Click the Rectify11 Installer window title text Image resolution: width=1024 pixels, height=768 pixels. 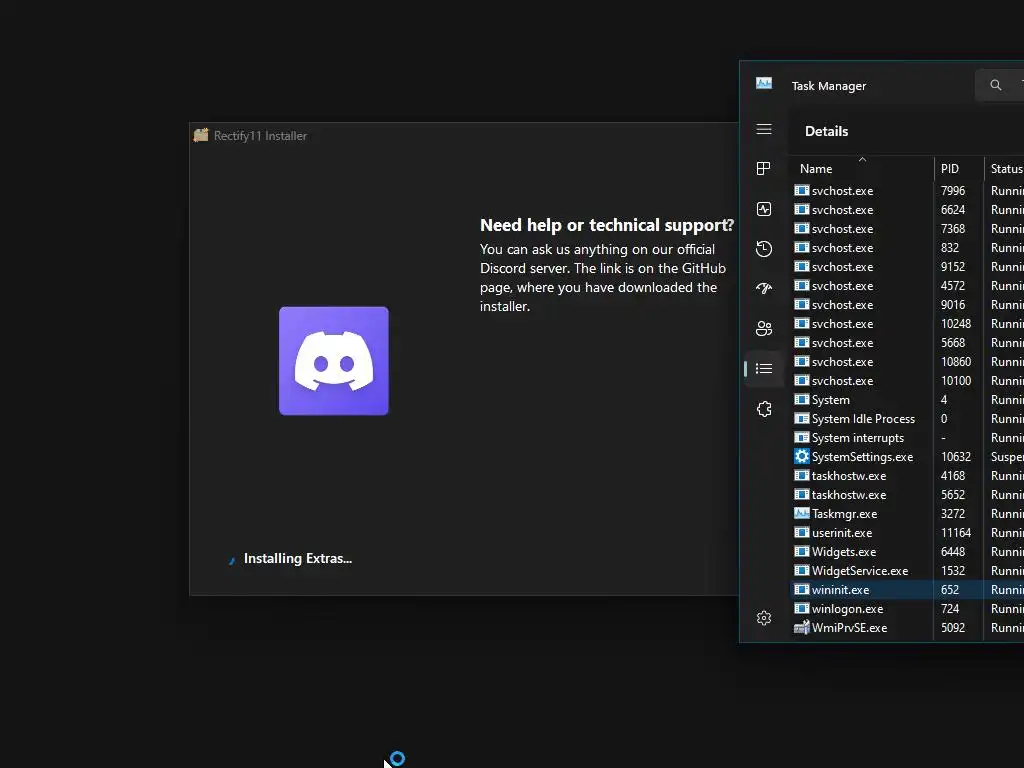(x=260, y=136)
